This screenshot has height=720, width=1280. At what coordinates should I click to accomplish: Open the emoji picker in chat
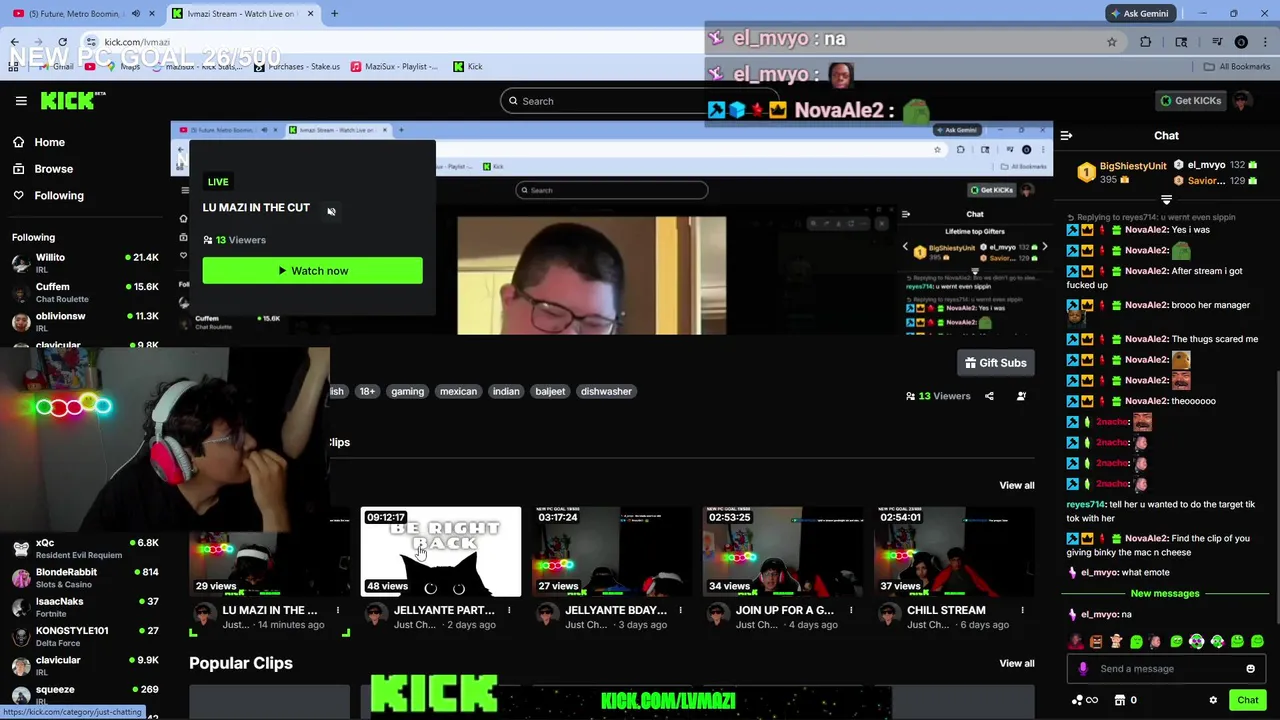[x=1250, y=669]
